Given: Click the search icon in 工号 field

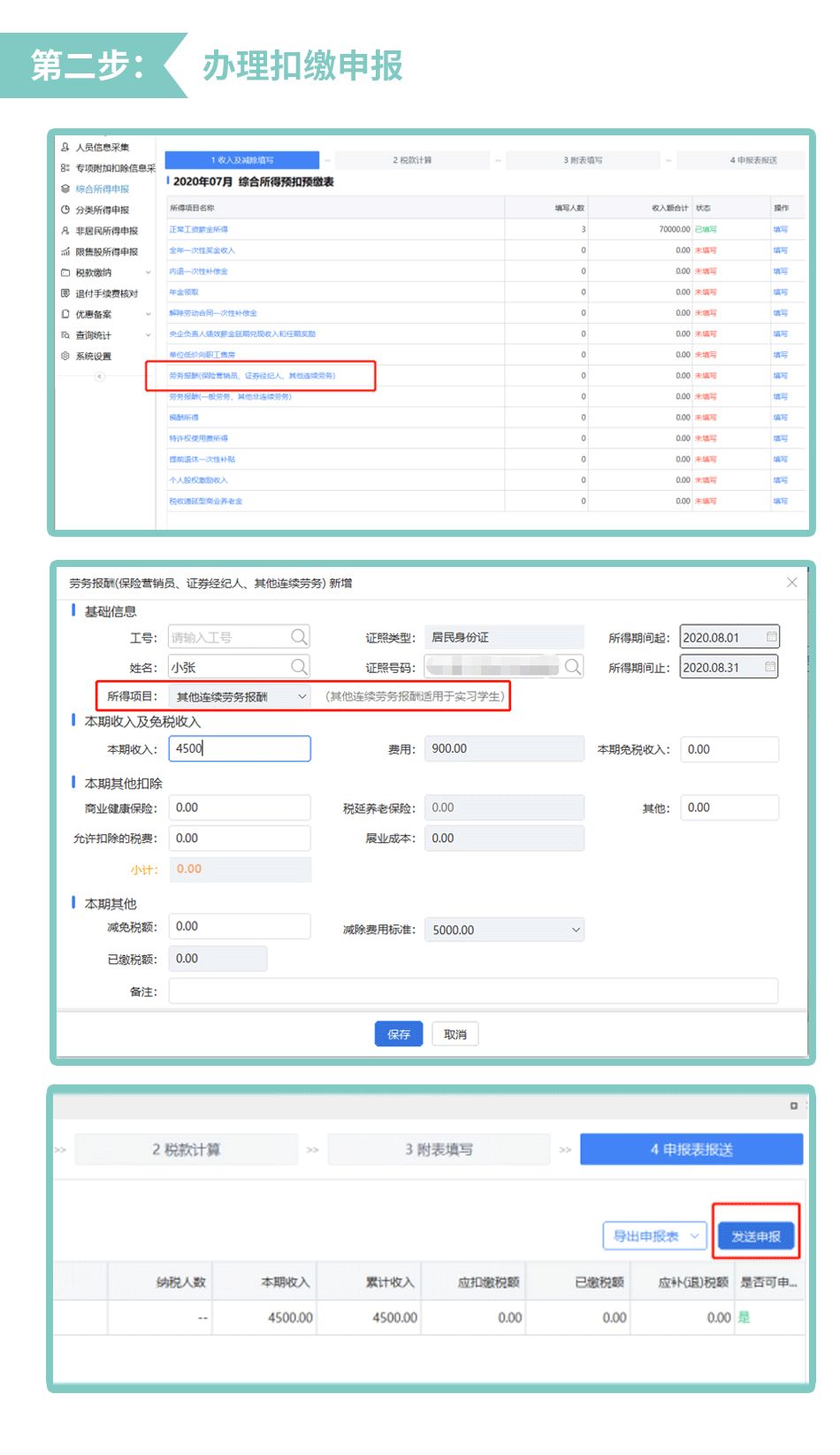Looking at the screenshot, I should (x=299, y=637).
